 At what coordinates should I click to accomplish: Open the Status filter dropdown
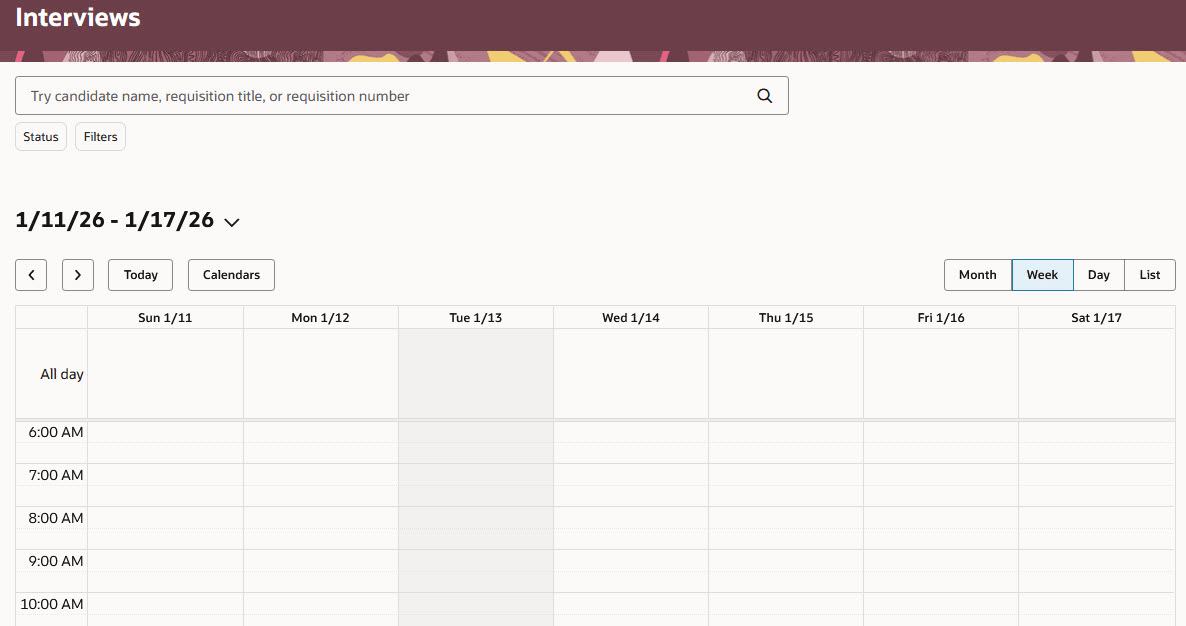[x=41, y=137]
